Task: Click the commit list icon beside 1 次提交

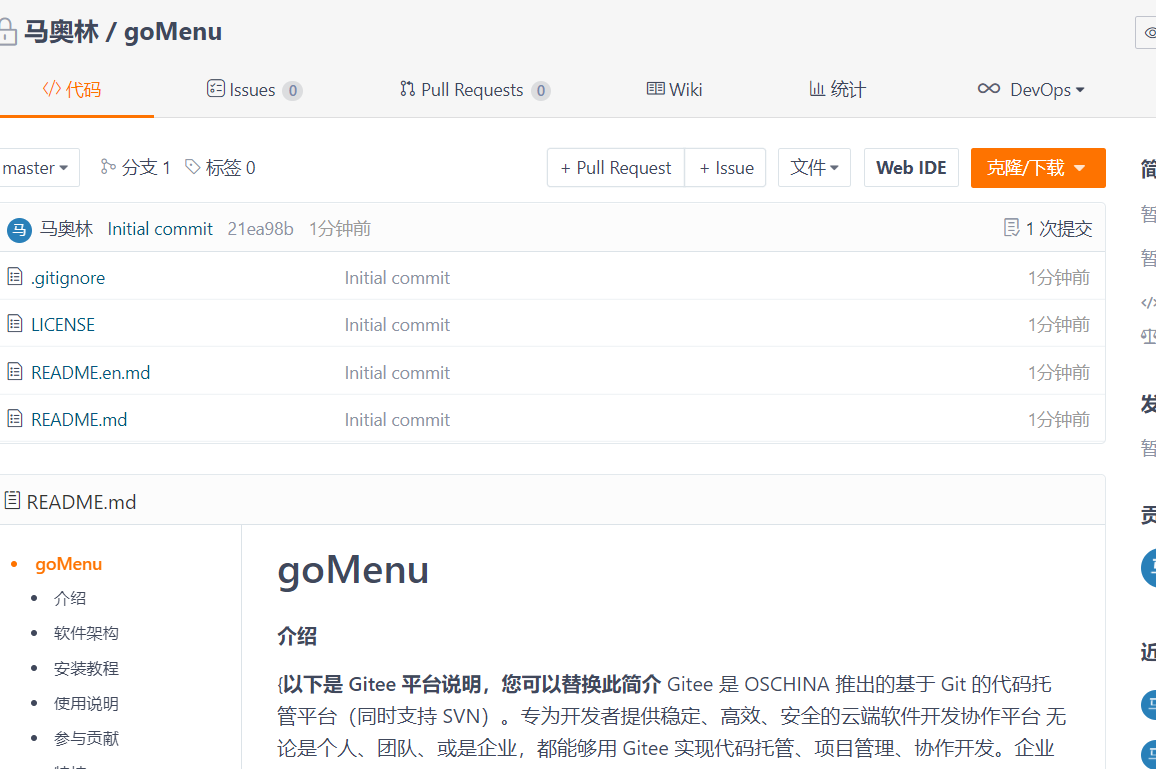Action: (x=1012, y=227)
